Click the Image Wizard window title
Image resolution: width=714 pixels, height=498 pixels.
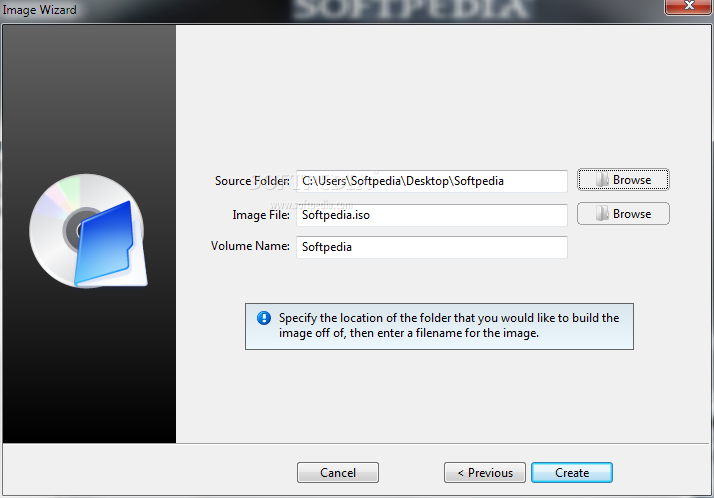(x=39, y=10)
